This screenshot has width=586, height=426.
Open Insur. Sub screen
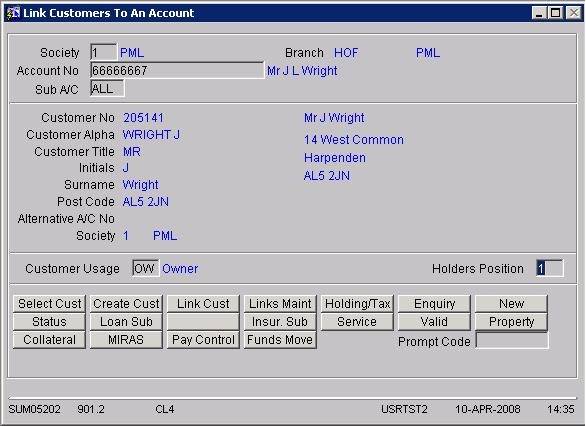280,321
